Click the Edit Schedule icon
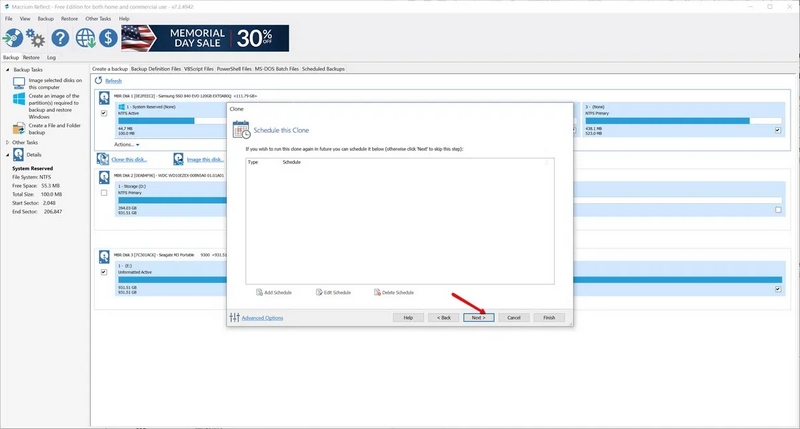The image size is (800, 429). [319, 292]
